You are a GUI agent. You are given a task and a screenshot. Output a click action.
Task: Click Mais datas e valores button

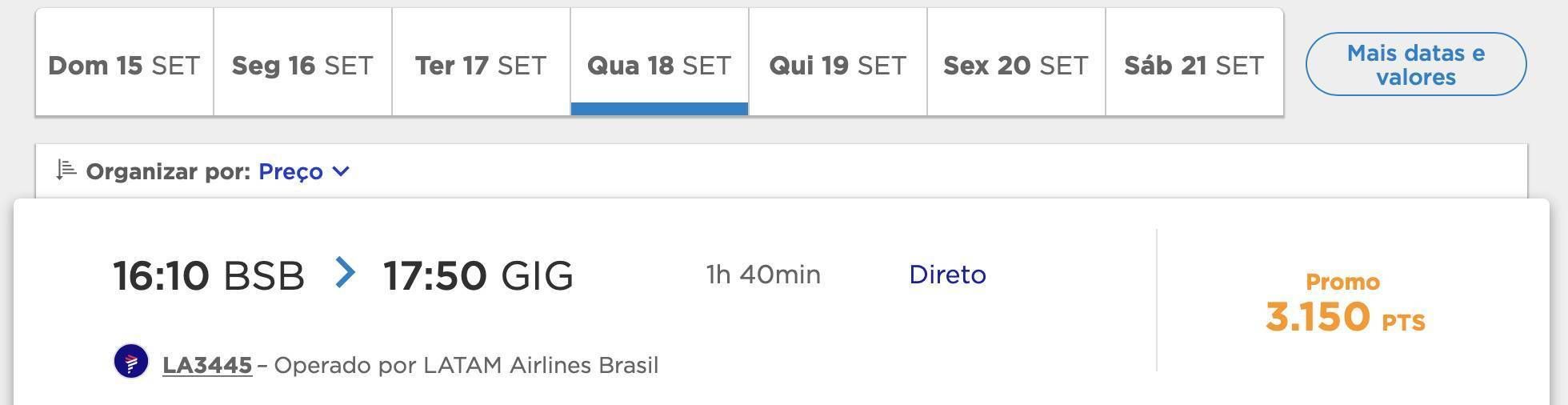(x=1416, y=64)
